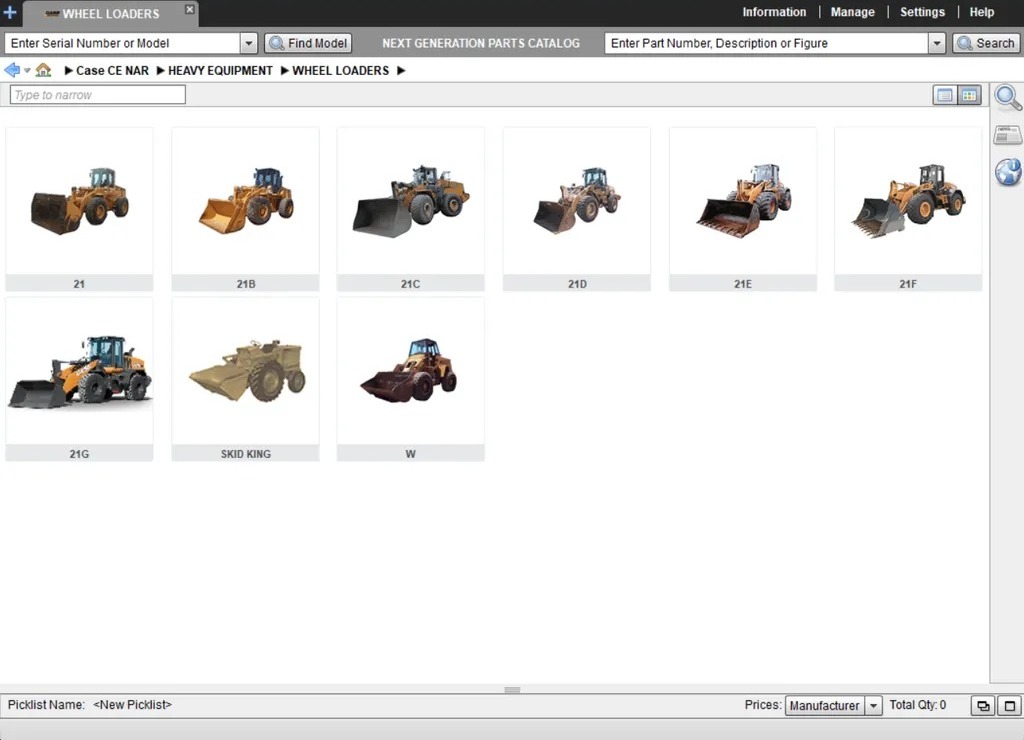Viewport: 1024px width, 740px height.
Task: Switch to list view
Action: [x=944, y=95]
